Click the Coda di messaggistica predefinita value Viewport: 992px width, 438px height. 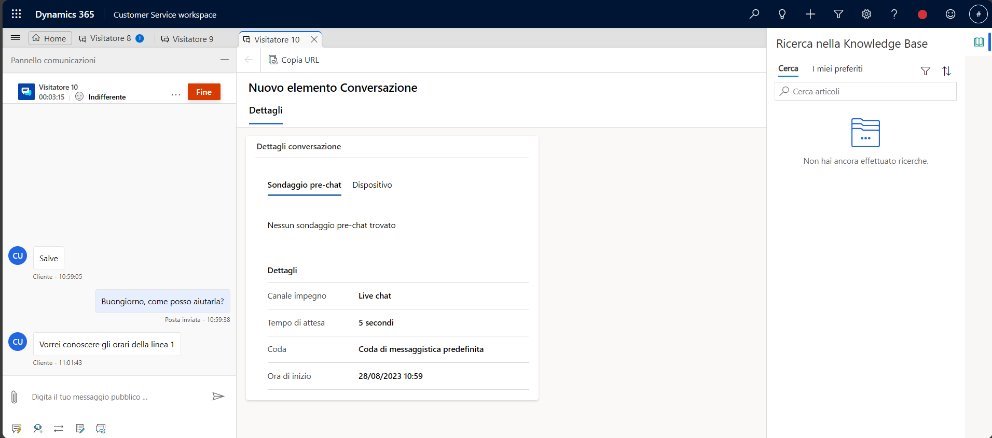(x=421, y=349)
